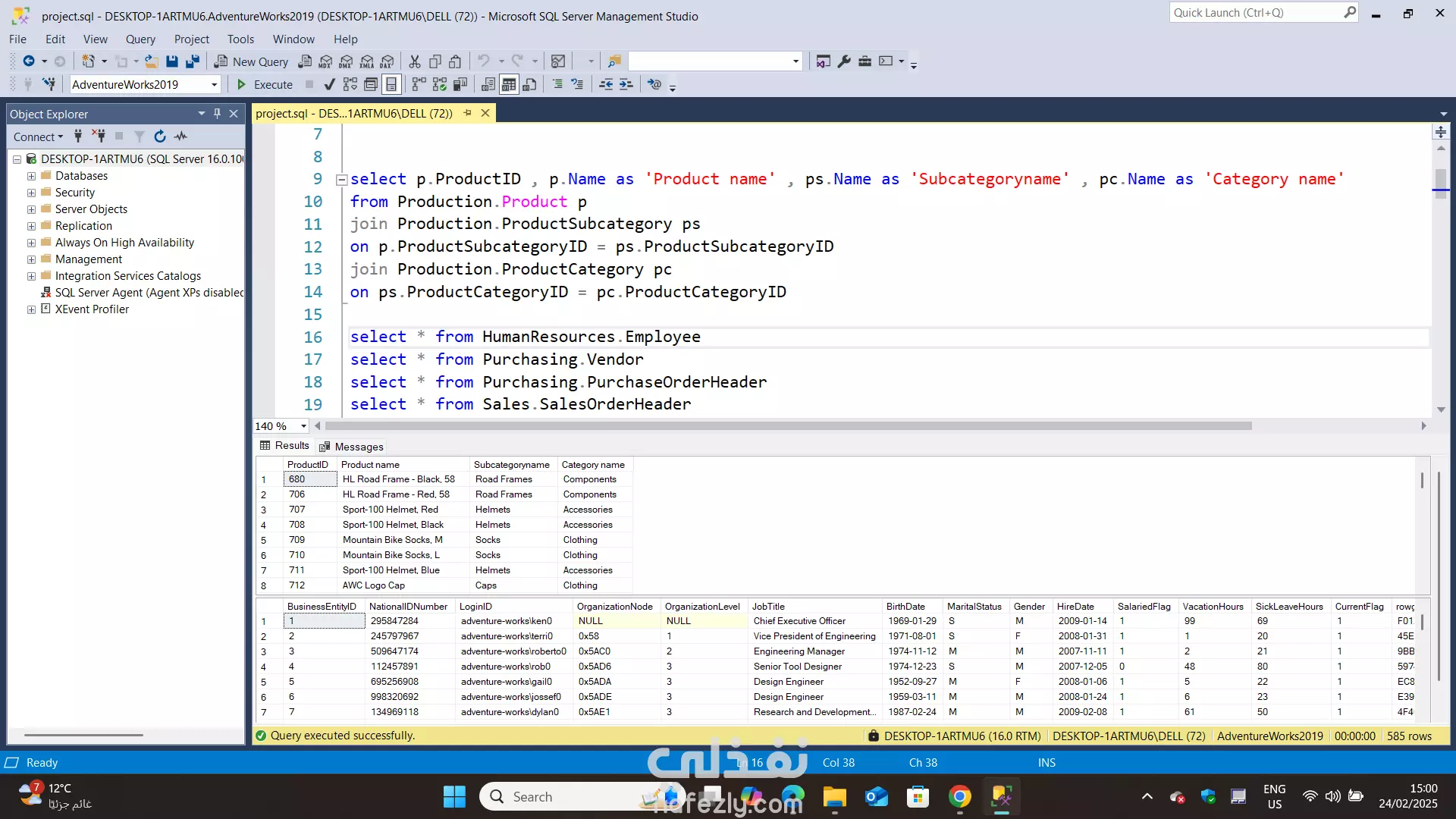Click the Properties wrench icon
Image resolution: width=1456 pixels, height=819 pixels.
[844, 61]
